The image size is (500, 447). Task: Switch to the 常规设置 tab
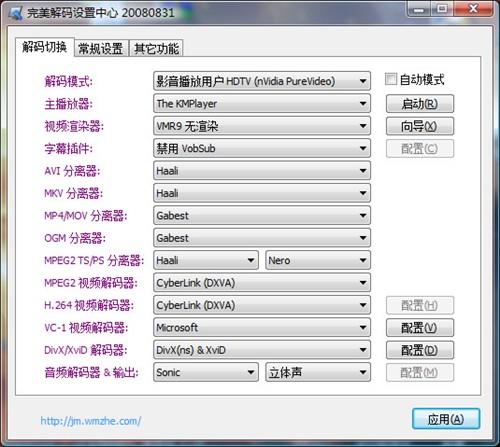(x=101, y=49)
